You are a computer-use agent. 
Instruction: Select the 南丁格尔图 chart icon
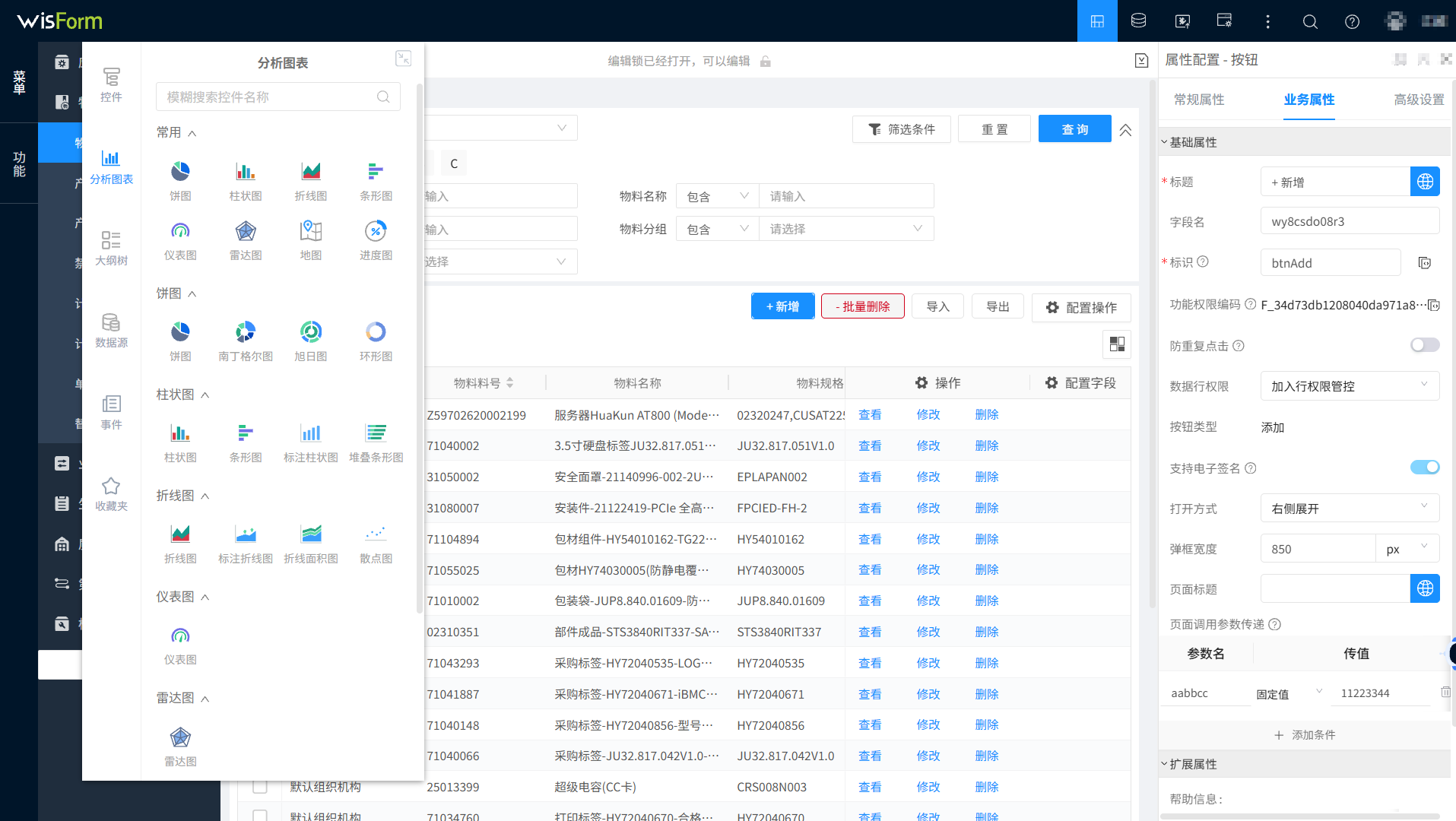(x=246, y=341)
